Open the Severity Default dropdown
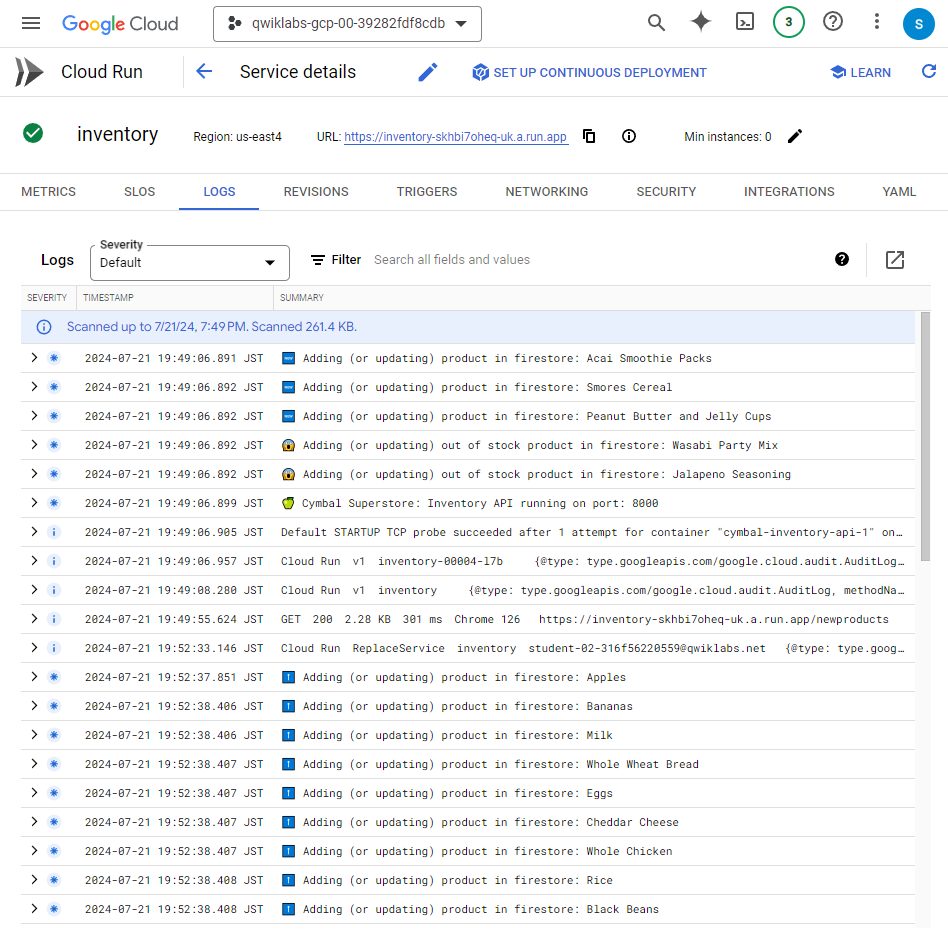Image resolution: width=948 pixels, height=950 pixels. (190, 262)
